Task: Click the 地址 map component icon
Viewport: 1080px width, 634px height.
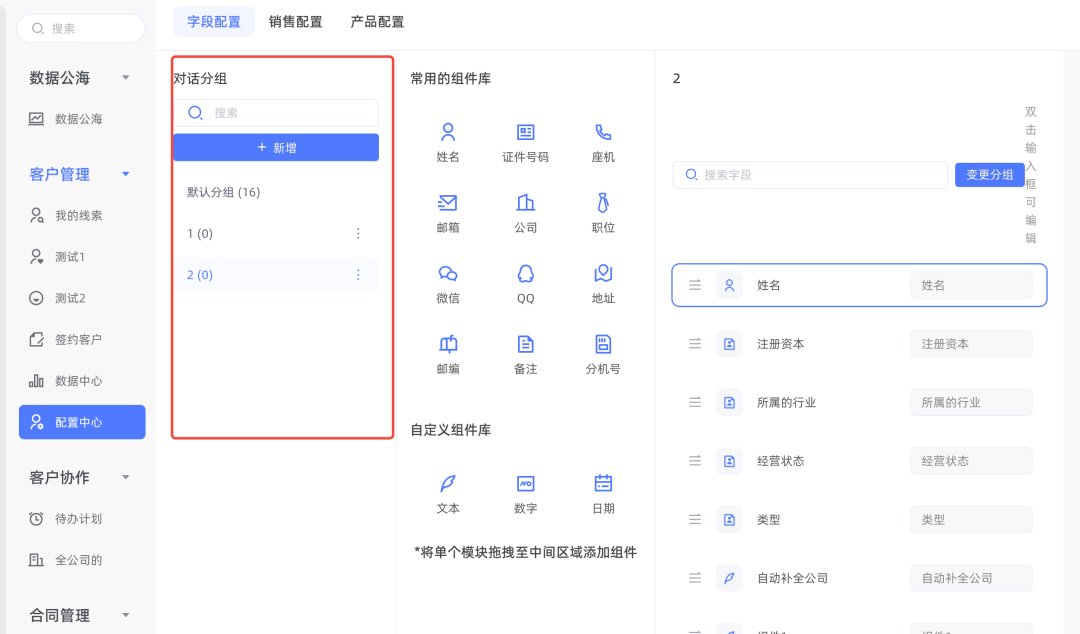Action: click(603, 273)
